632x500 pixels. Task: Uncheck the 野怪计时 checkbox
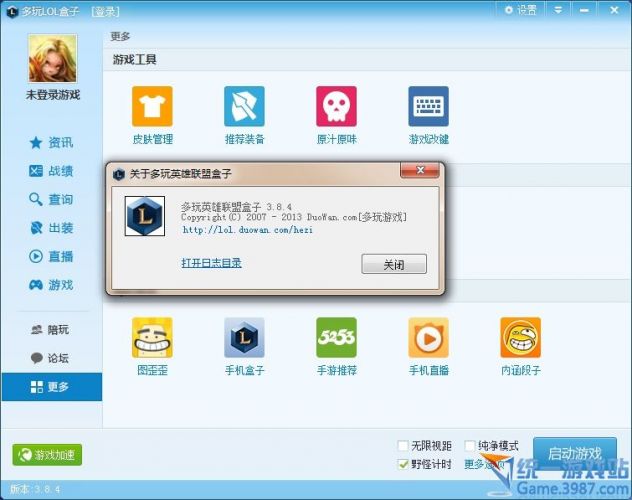click(x=403, y=464)
